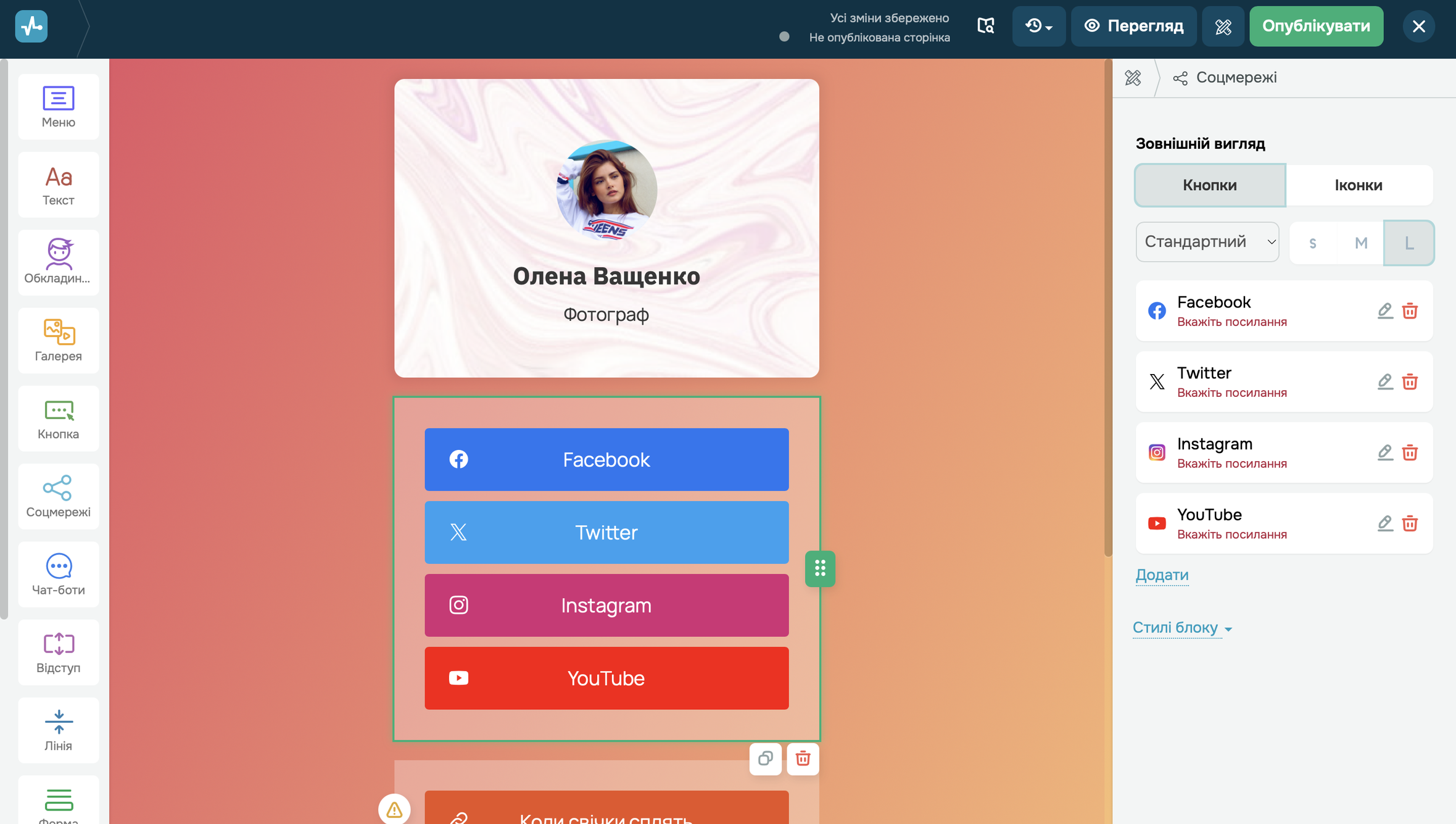The image size is (1456, 824).
Task: Open the history dropdown in the top bar
Action: [1039, 26]
